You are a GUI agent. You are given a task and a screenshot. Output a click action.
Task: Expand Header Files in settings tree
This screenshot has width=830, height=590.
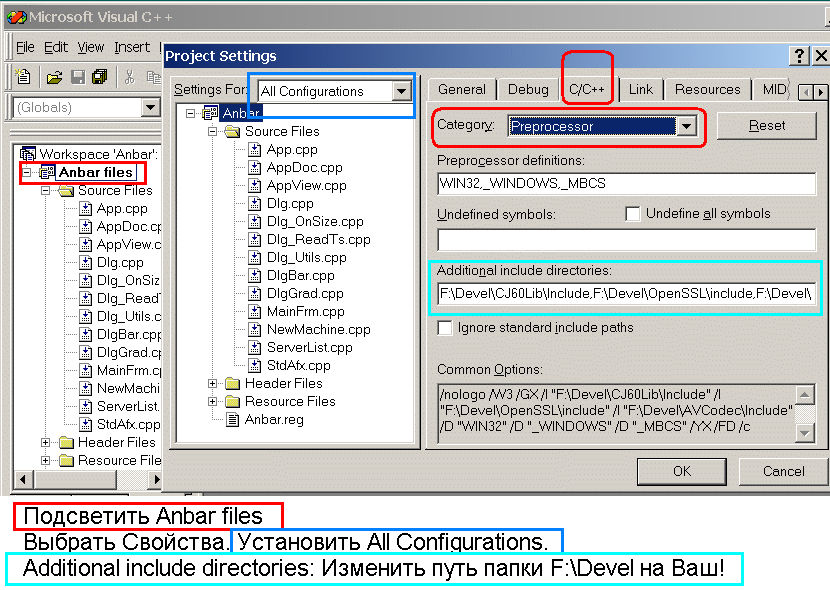point(212,384)
